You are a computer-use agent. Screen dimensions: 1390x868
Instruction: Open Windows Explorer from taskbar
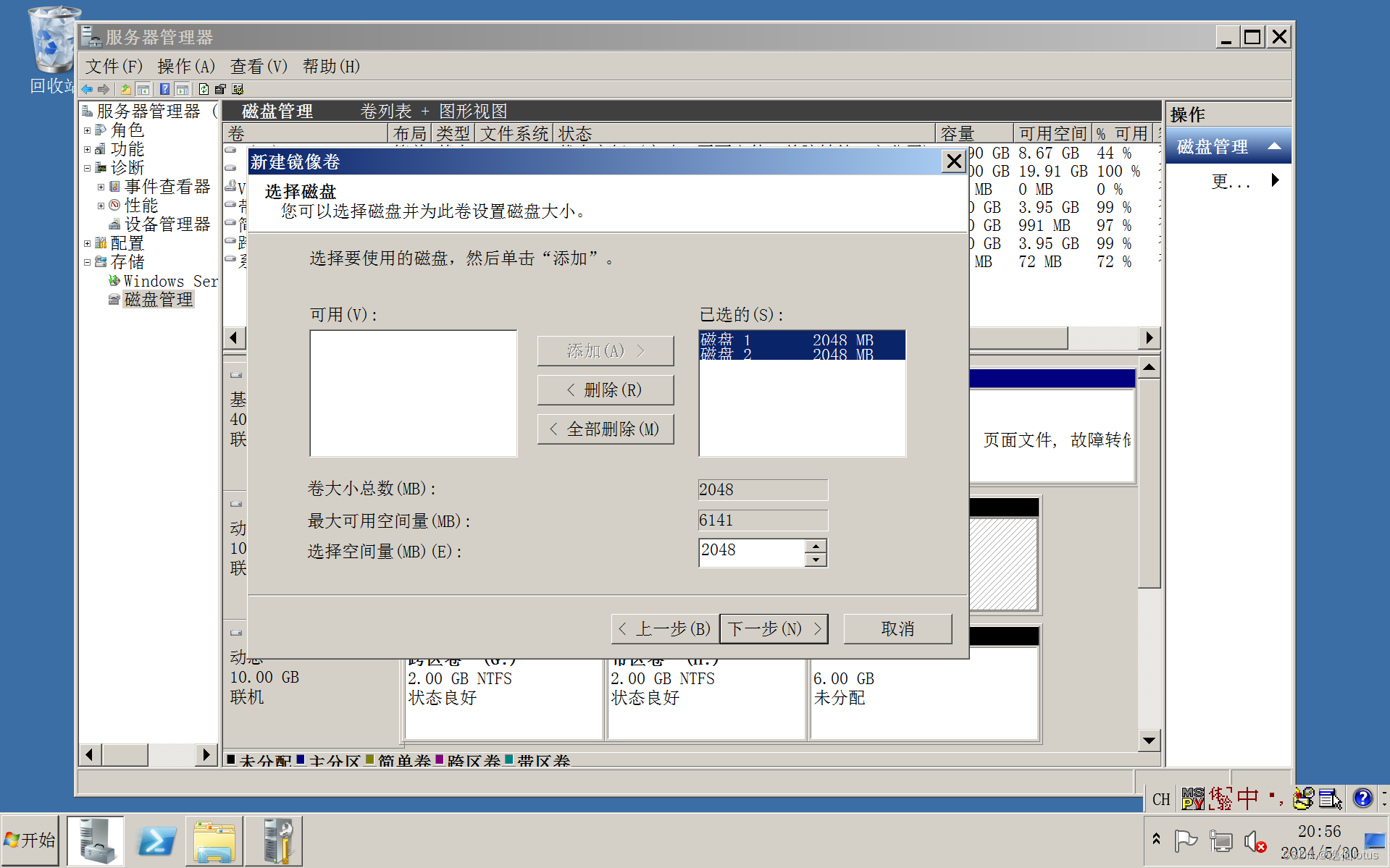214,840
